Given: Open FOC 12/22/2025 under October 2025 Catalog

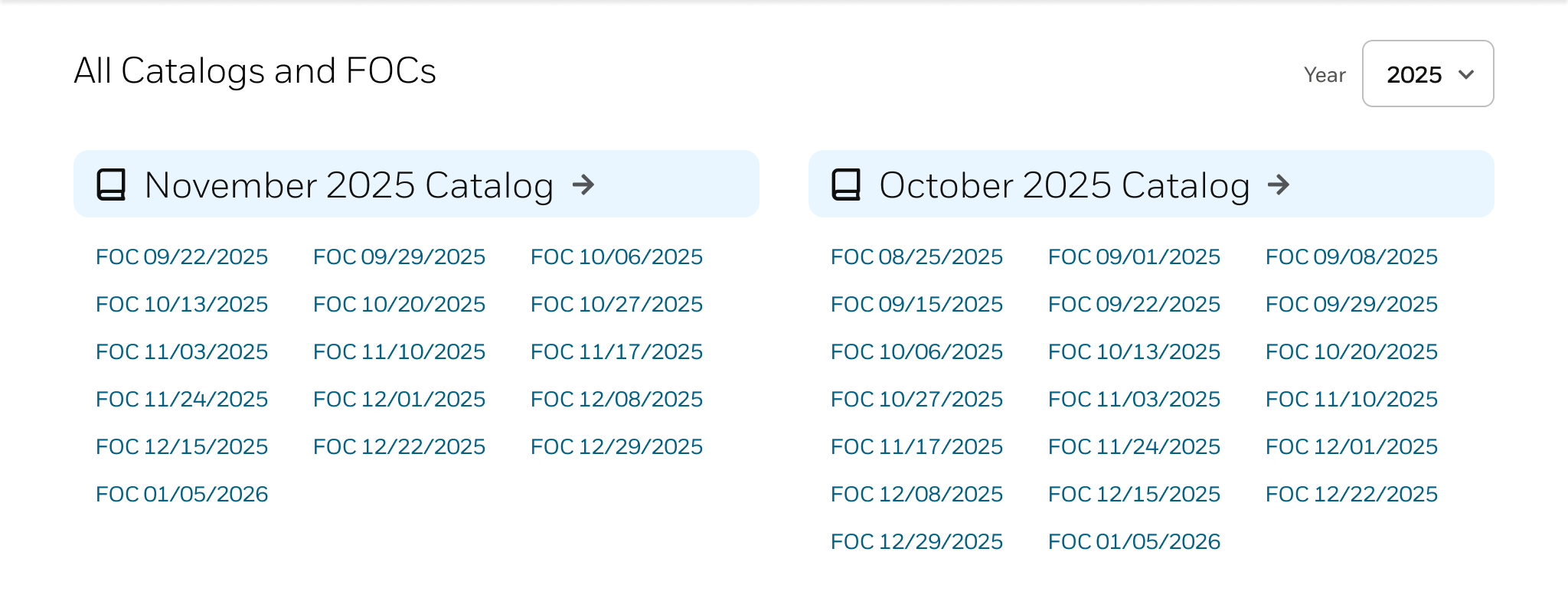Looking at the screenshot, I should 1351,495.
